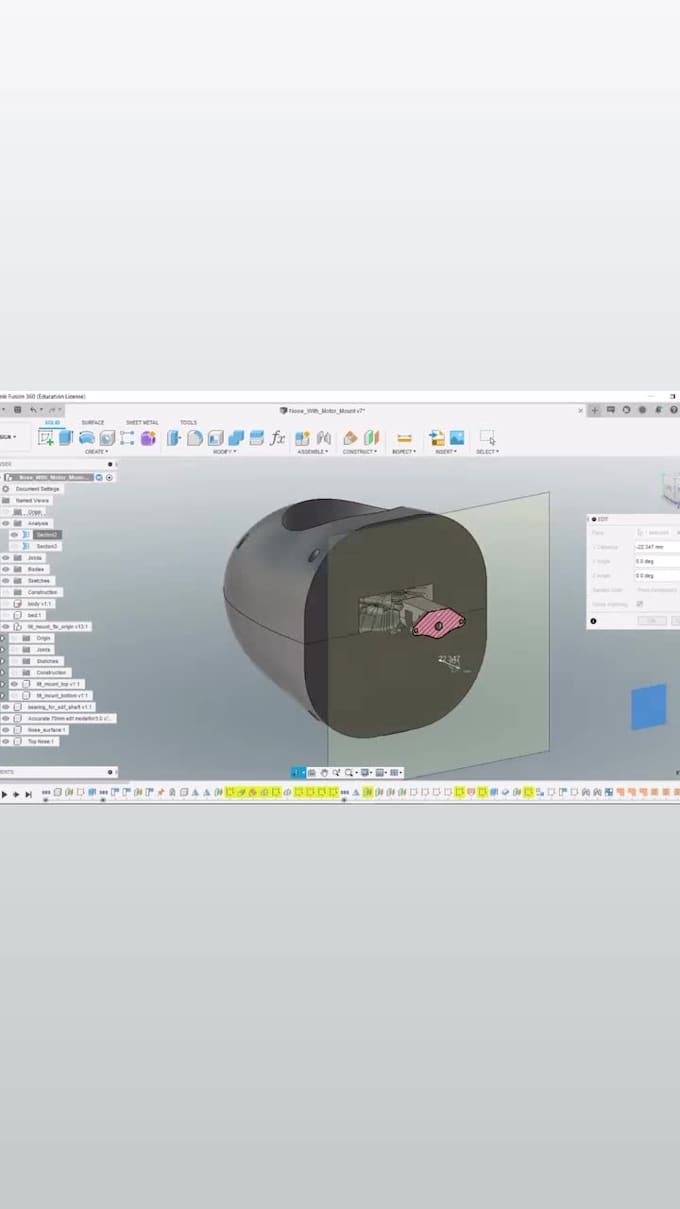Click the pink hatched section face
680x1209 pixels.
point(440,623)
